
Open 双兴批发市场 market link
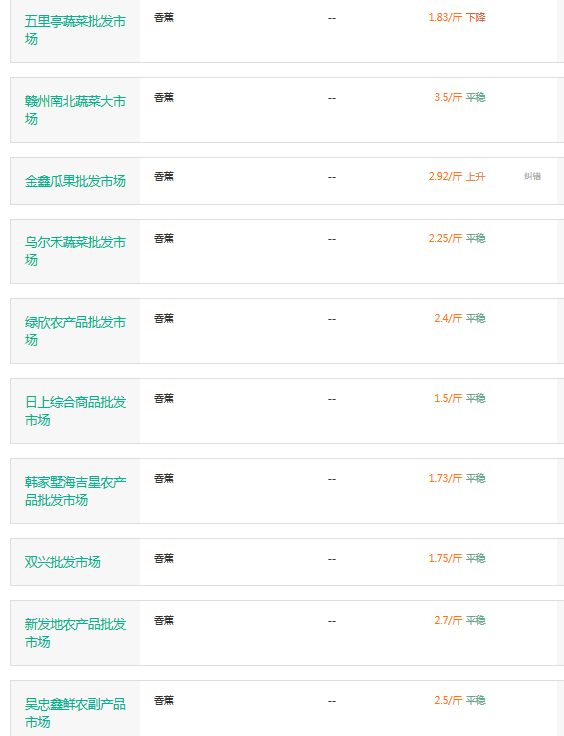point(62,562)
